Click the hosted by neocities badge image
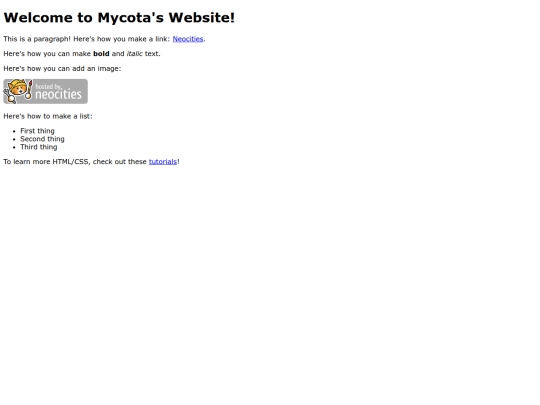Image resolution: width=540 pixels, height=405 pixels. (45, 91)
